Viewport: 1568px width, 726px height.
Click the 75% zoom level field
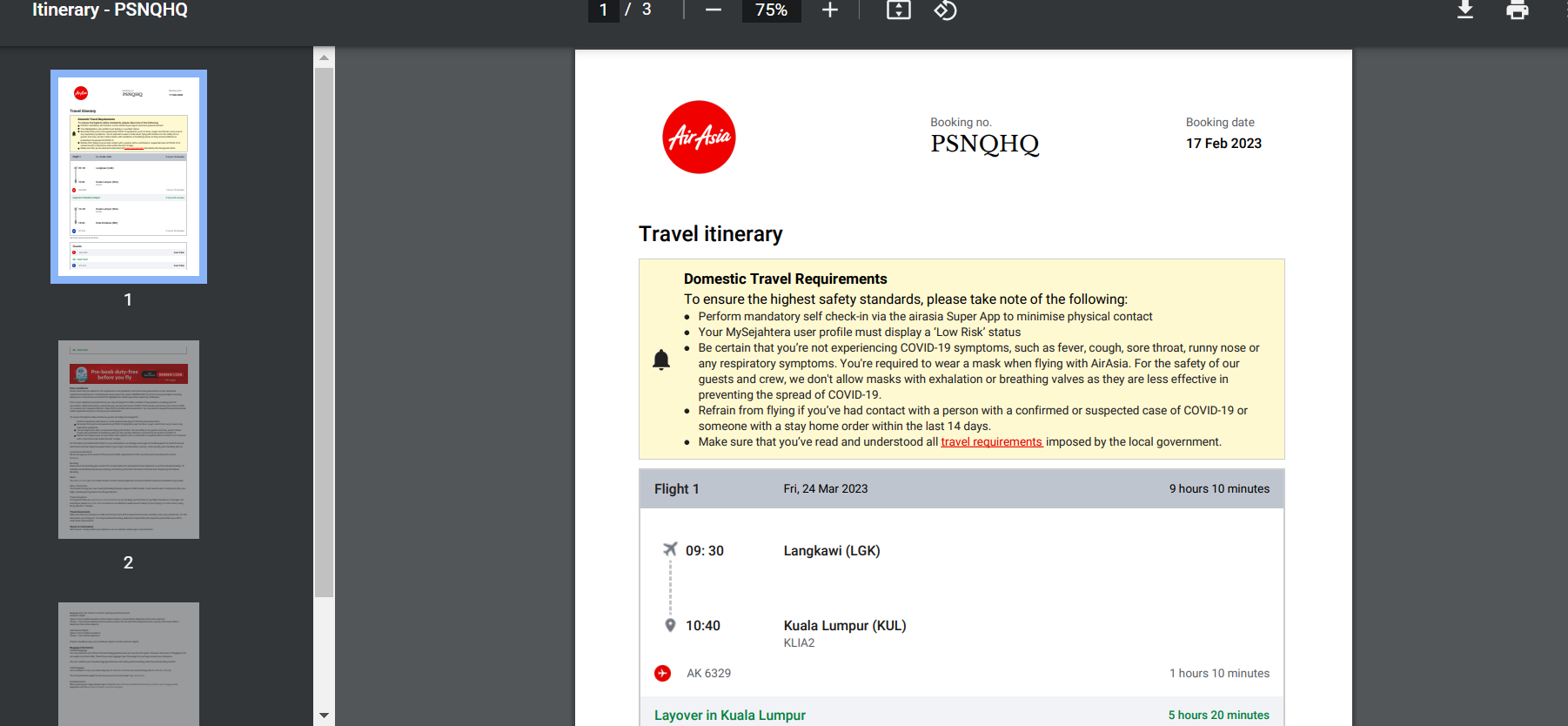pyautogui.click(x=771, y=10)
